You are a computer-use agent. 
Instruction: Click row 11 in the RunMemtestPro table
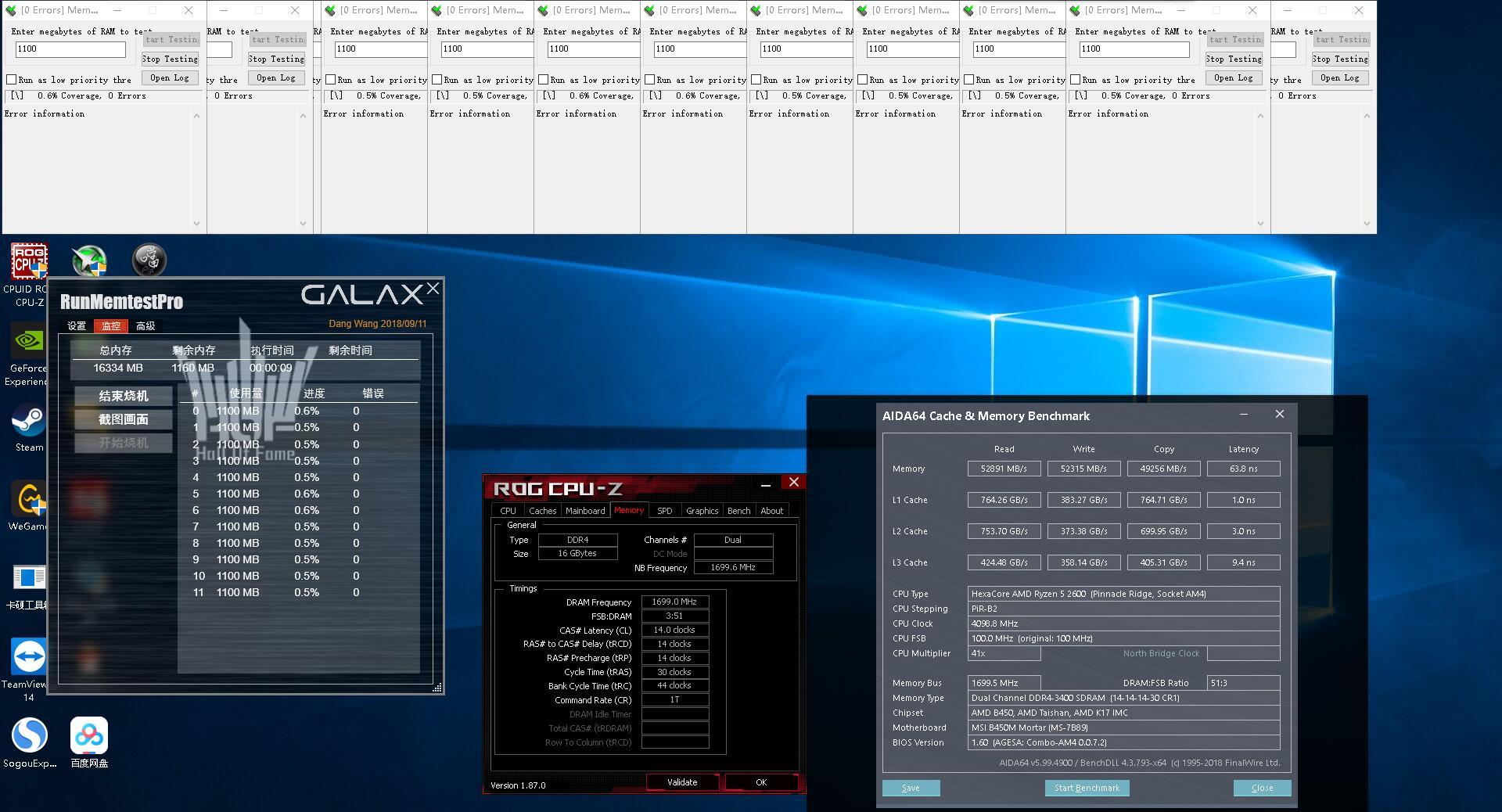tap(299, 593)
